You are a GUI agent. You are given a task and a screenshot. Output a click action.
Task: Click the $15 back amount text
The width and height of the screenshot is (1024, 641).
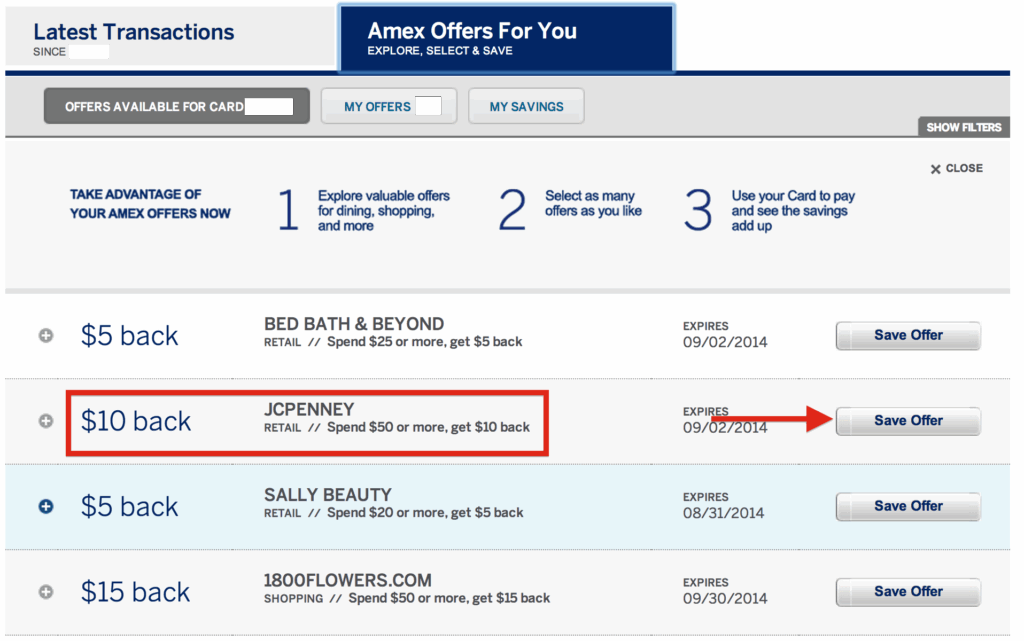135,592
